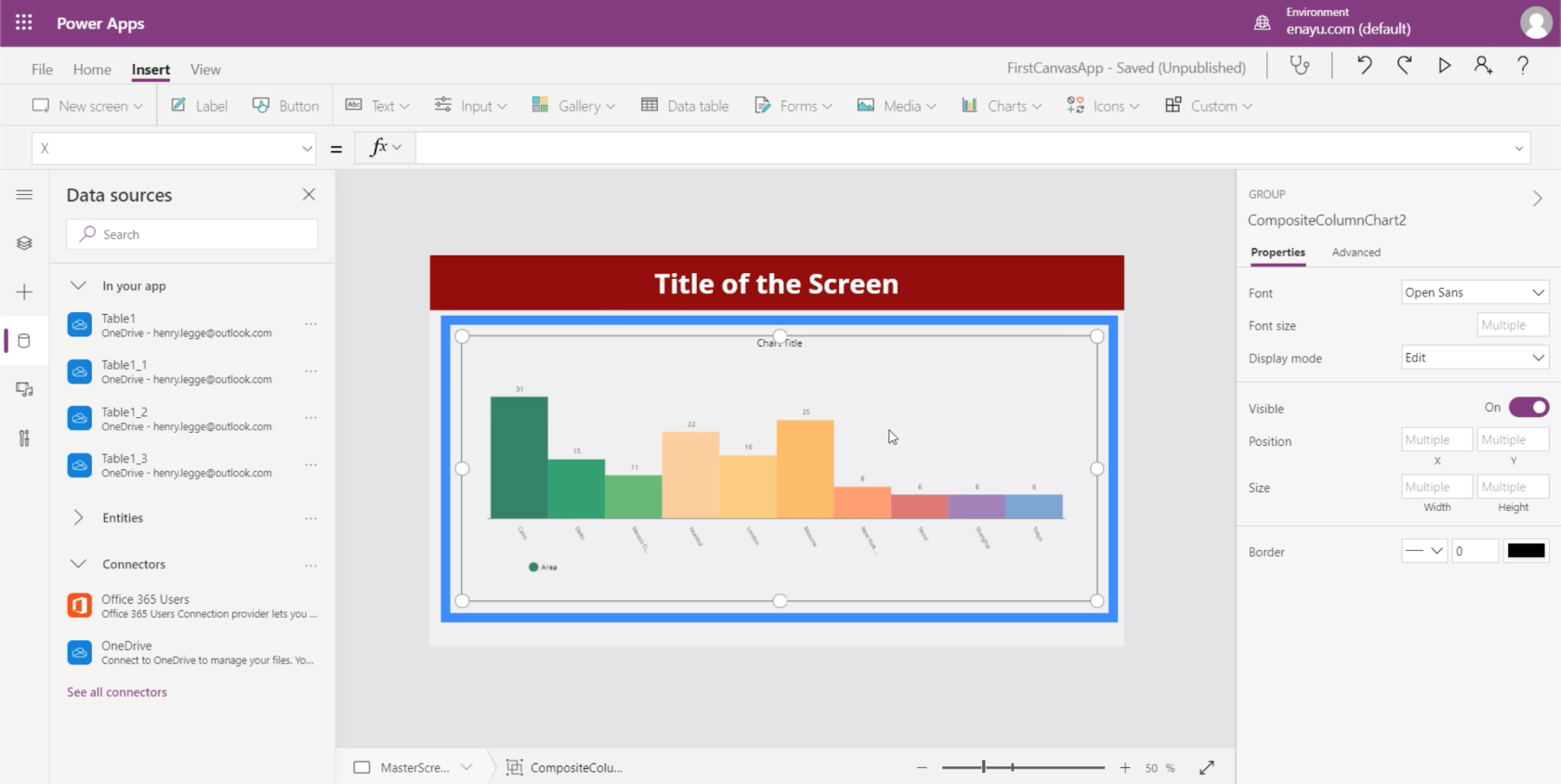The height and width of the screenshot is (784, 1561).
Task: Click the zoom slider handle
Action: (x=984, y=767)
